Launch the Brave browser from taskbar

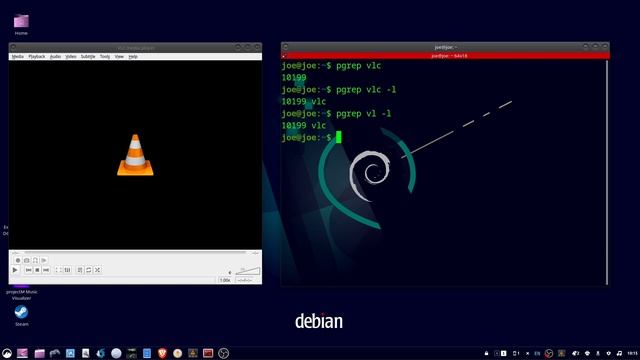[x=162, y=353]
